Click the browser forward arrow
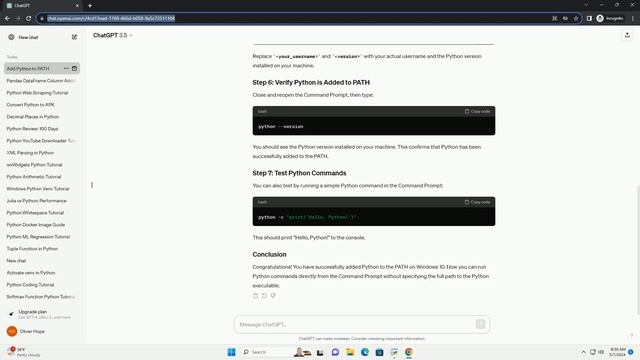 (18, 18)
